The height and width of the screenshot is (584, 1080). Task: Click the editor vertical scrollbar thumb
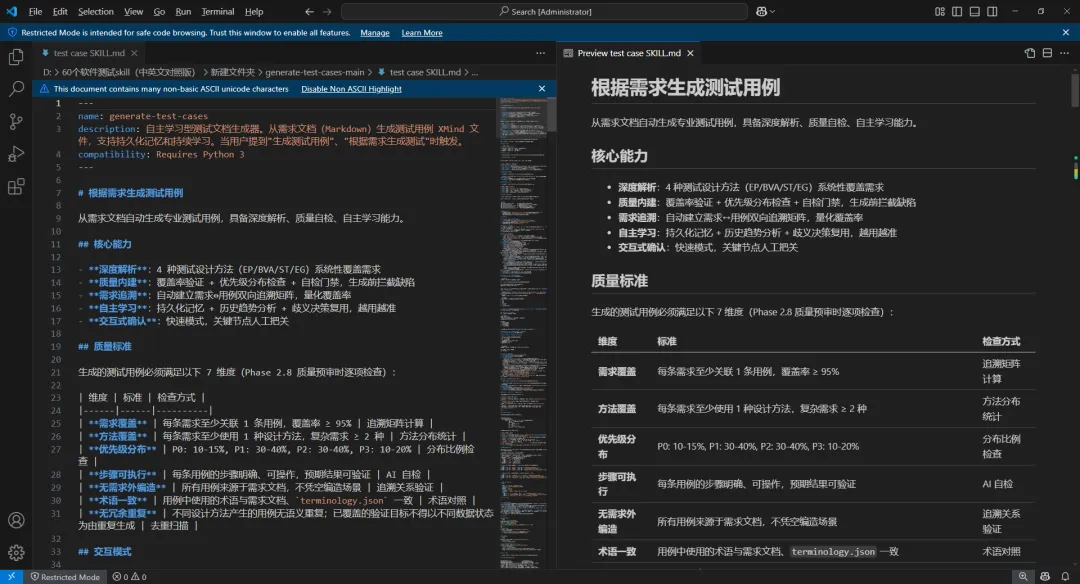point(552,114)
